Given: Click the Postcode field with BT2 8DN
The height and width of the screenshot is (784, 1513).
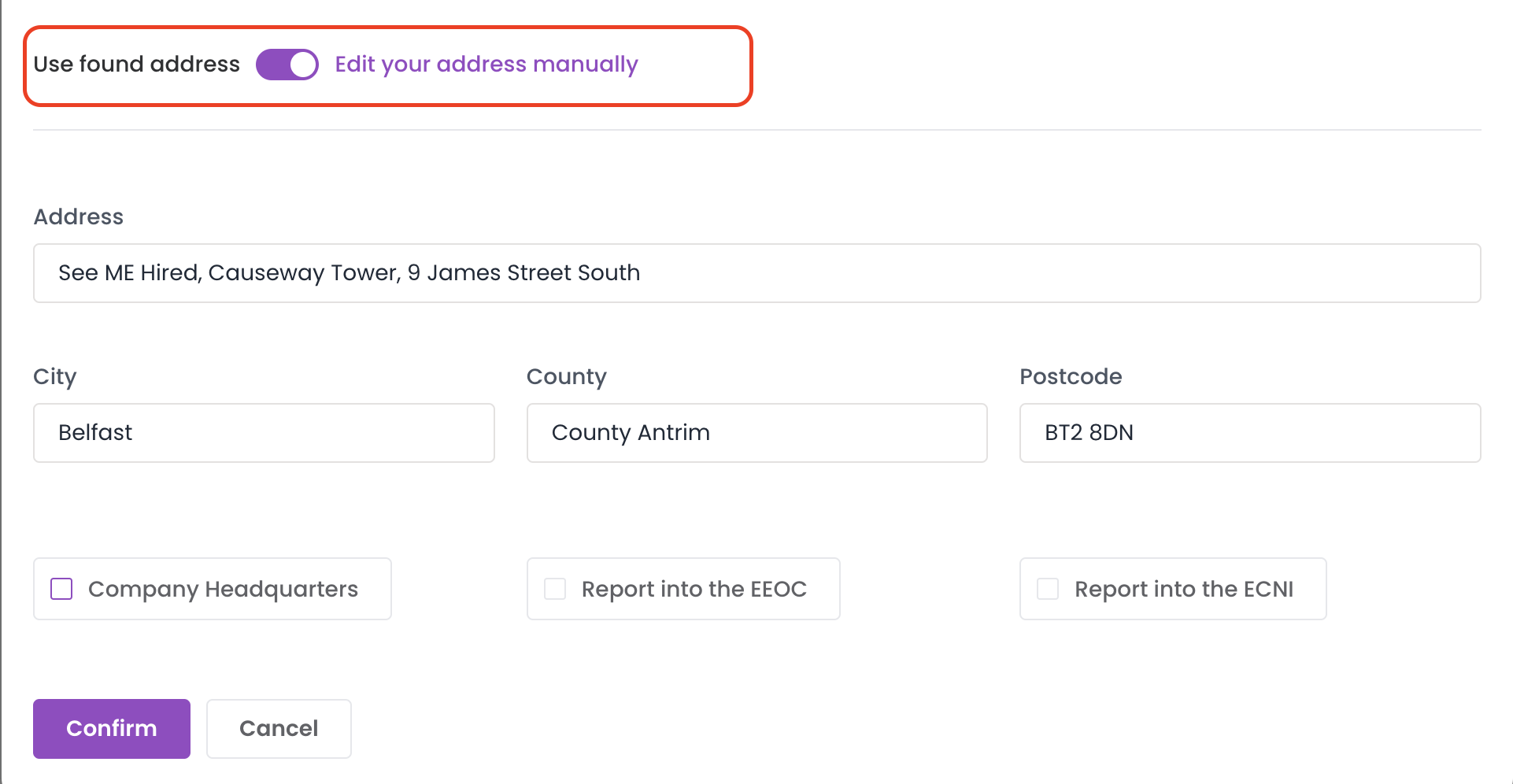Looking at the screenshot, I should point(1250,433).
